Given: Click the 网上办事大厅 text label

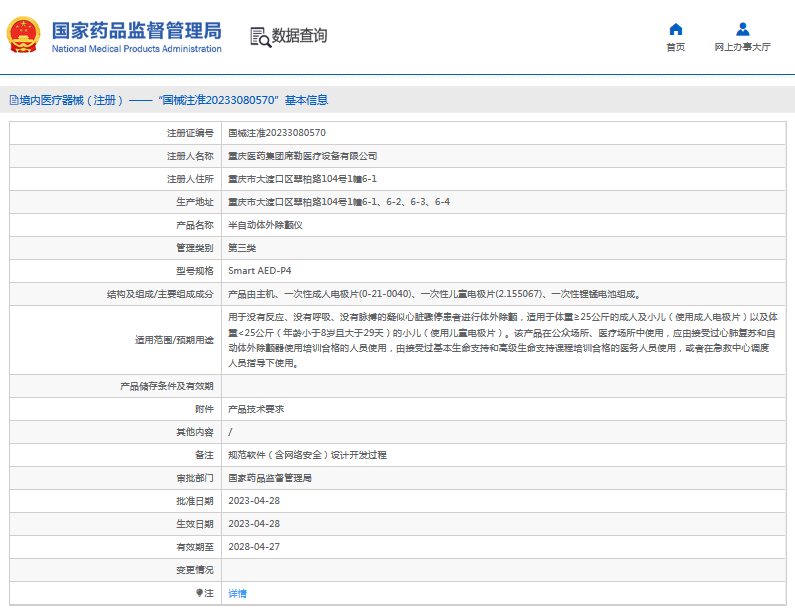Looking at the screenshot, I should (x=742, y=47).
